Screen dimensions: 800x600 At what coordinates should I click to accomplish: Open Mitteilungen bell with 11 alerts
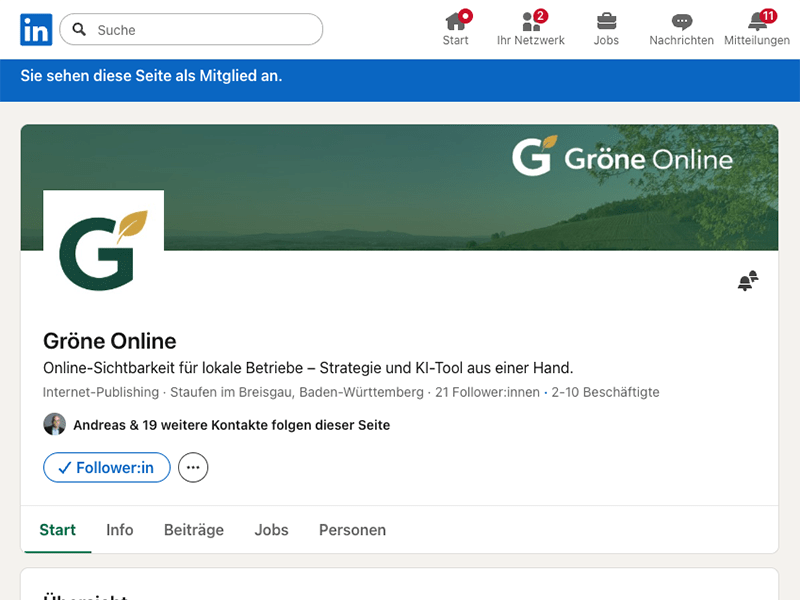click(757, 29)
